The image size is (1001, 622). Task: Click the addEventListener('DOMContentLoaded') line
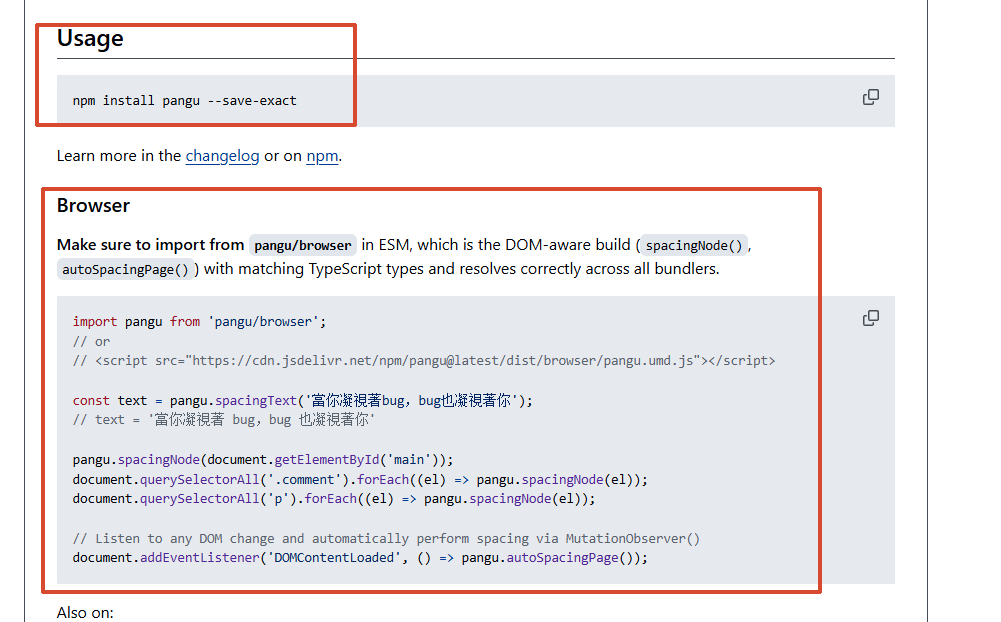click(x=360, y=558)
